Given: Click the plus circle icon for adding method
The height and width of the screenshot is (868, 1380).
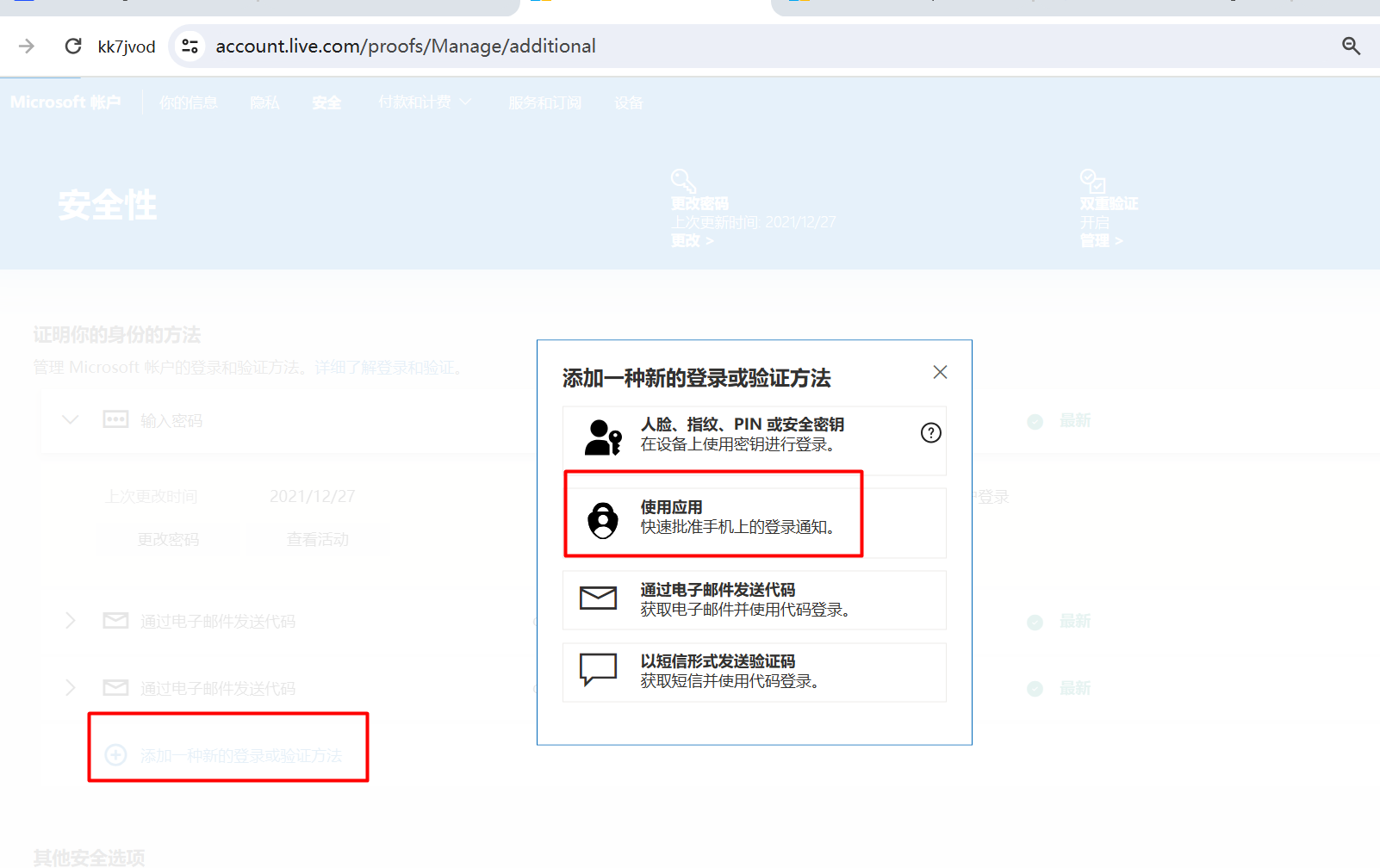Looking at the screenshot, I should pyautogui.click(x=115, y=755).
